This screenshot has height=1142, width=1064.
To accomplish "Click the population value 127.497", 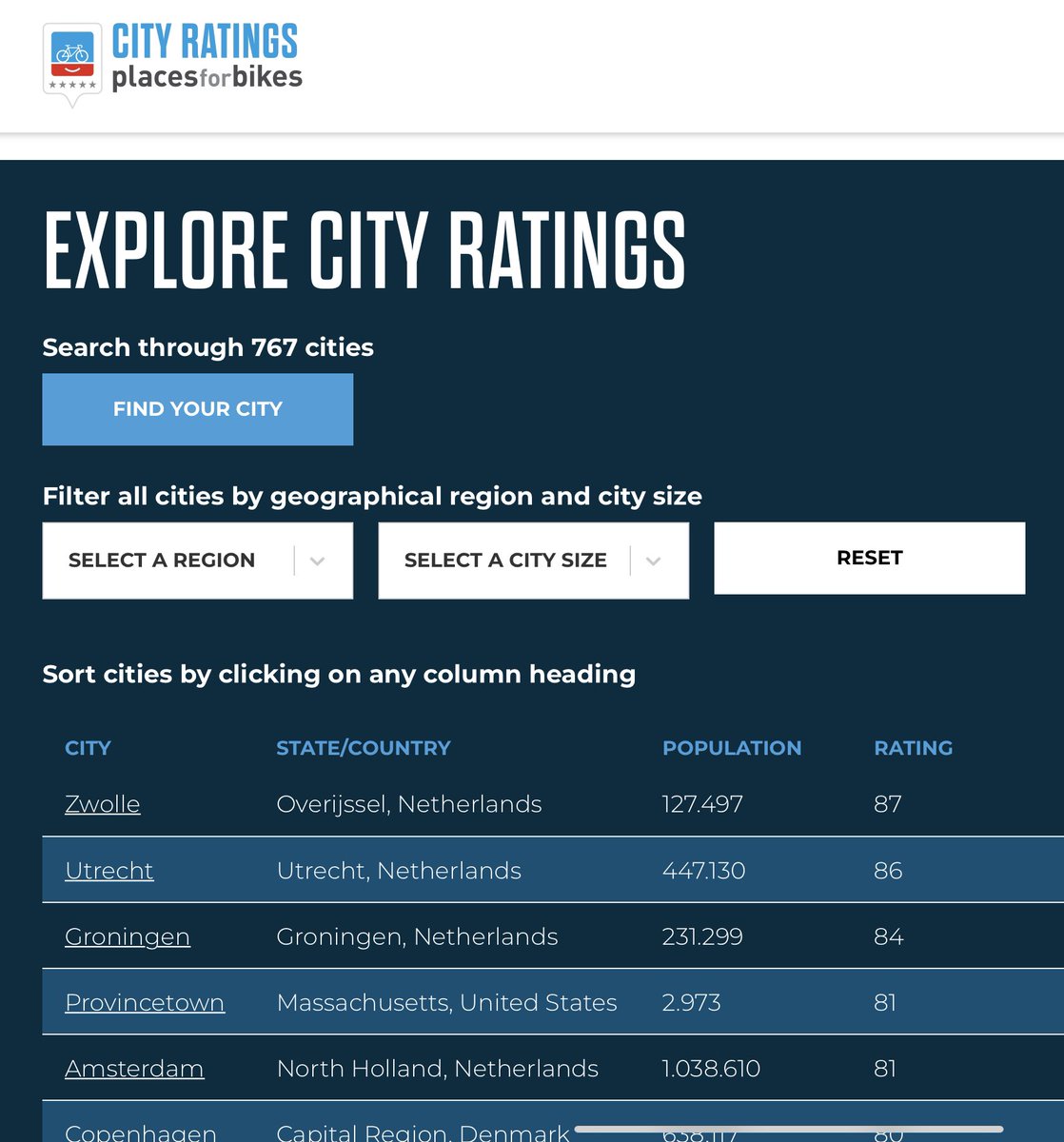I will pos(702,804).
